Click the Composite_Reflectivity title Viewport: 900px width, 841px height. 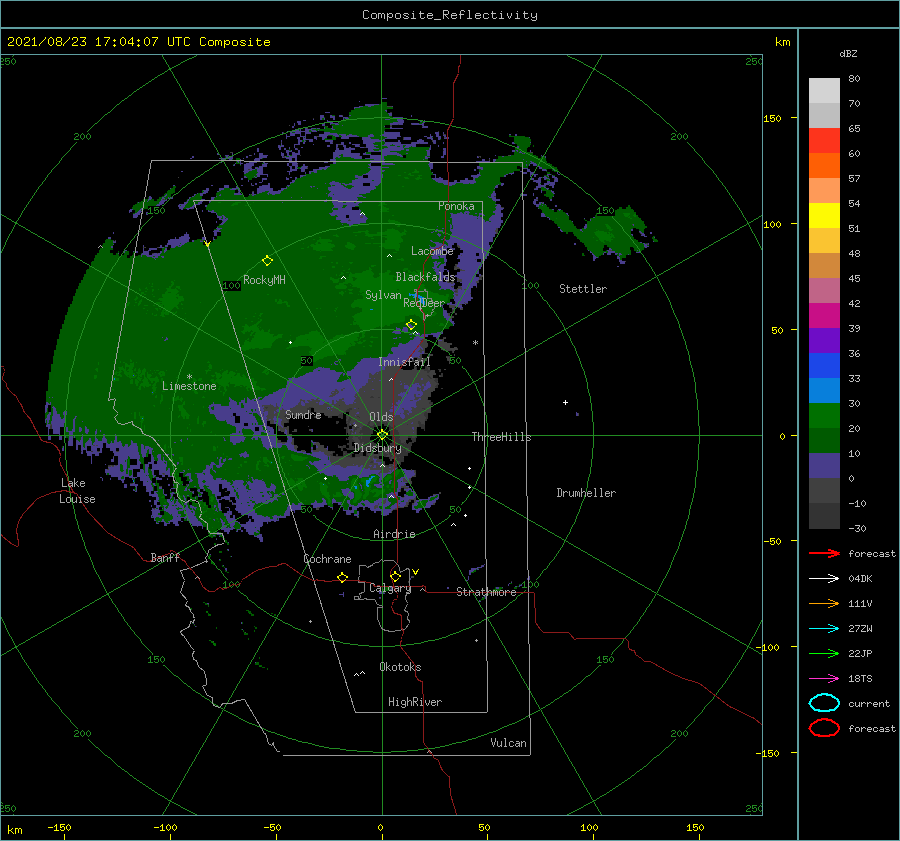tap(450, 15)
